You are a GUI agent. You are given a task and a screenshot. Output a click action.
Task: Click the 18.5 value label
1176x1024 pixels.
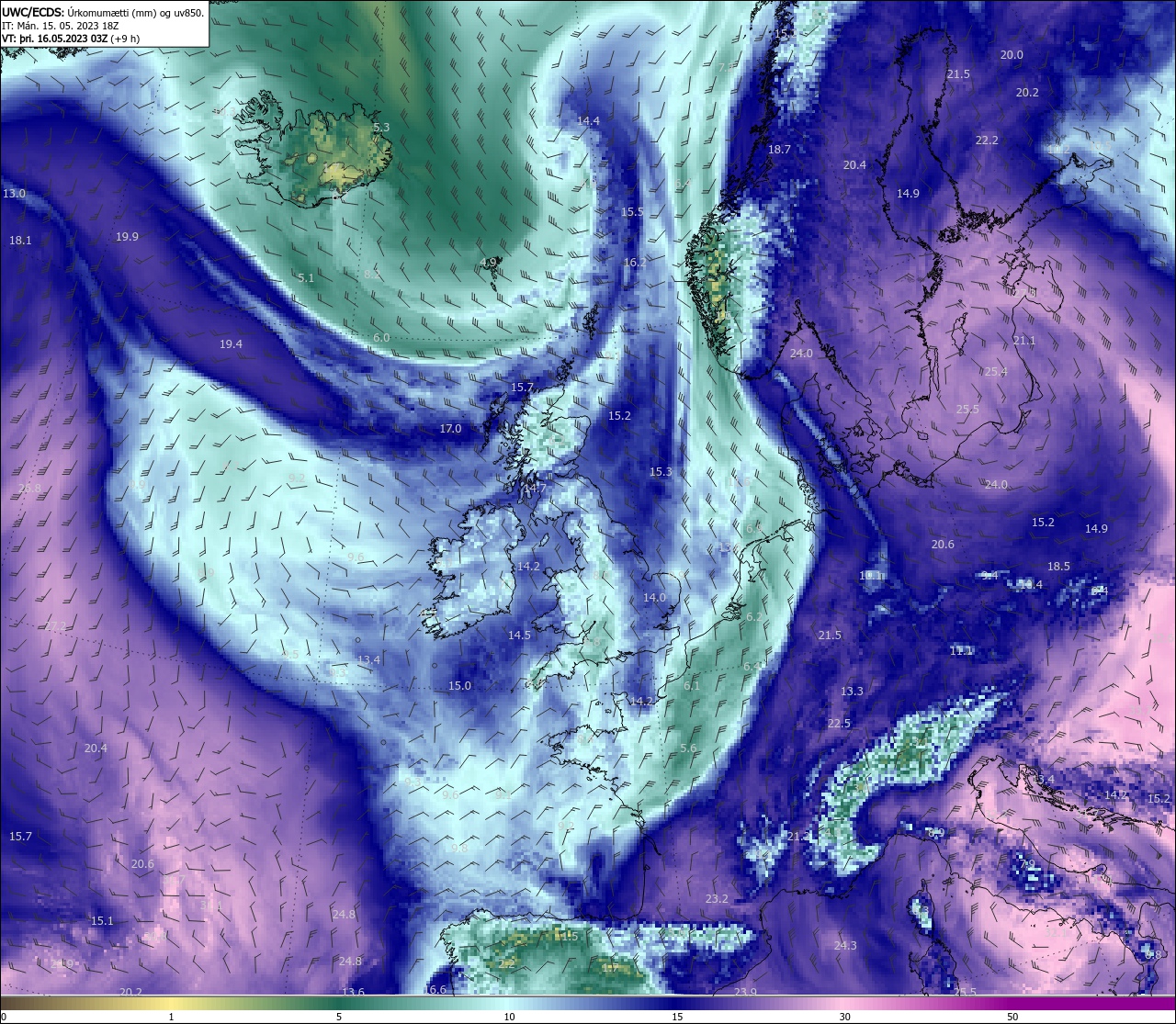[x=1059, y=566]
